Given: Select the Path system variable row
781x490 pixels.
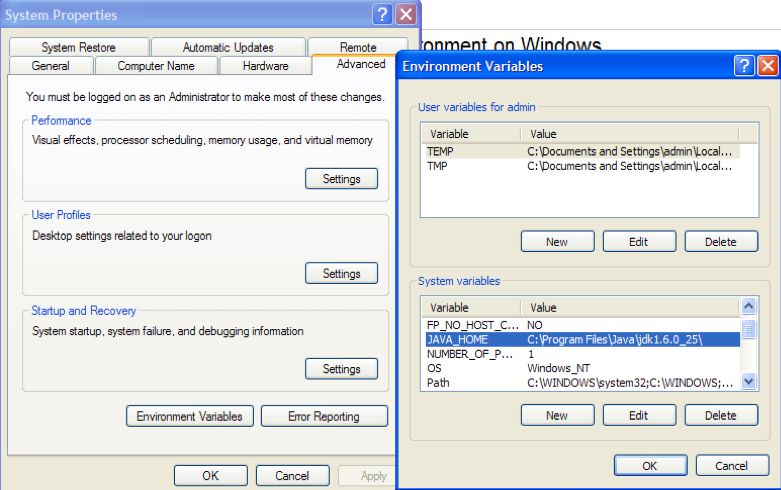Looking at the screenshot, I should 583,383.
